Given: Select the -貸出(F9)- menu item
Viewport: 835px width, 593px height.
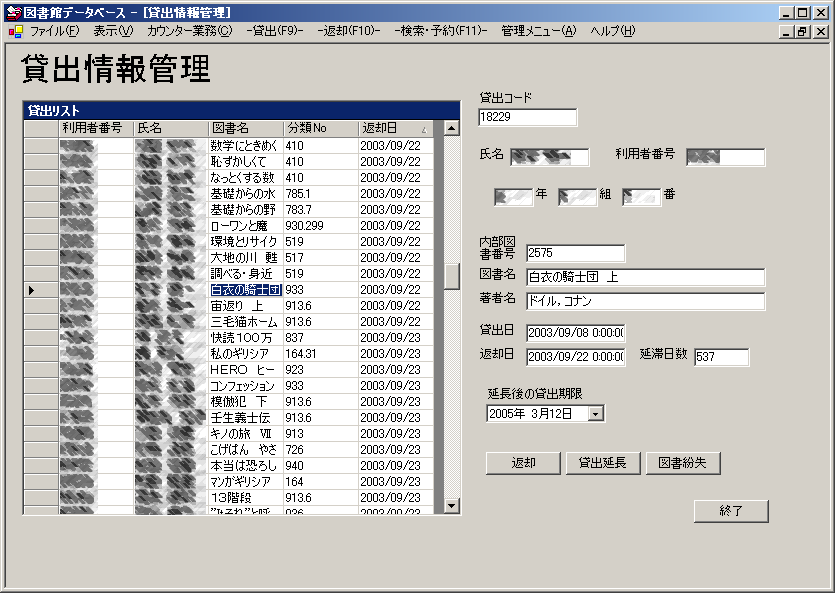Looking at the screenshot, I should tap(274, 31).
